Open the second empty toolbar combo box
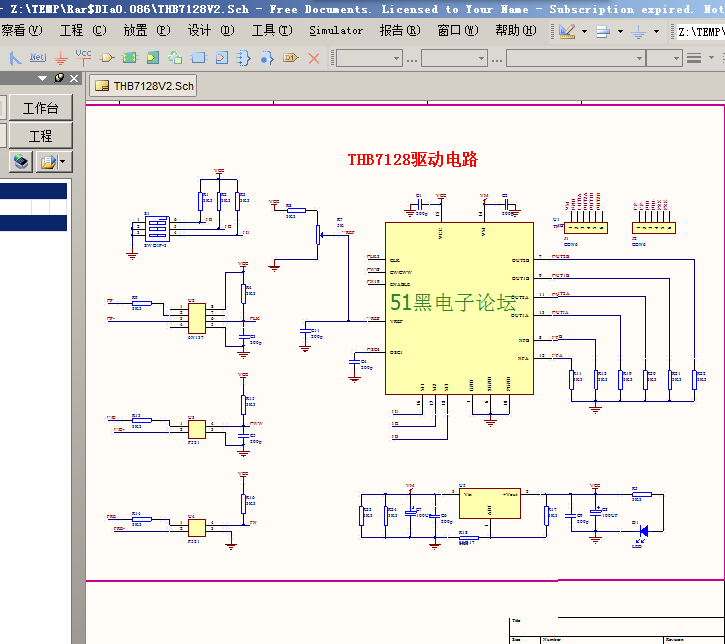725x644 pixels. (454, 58)
